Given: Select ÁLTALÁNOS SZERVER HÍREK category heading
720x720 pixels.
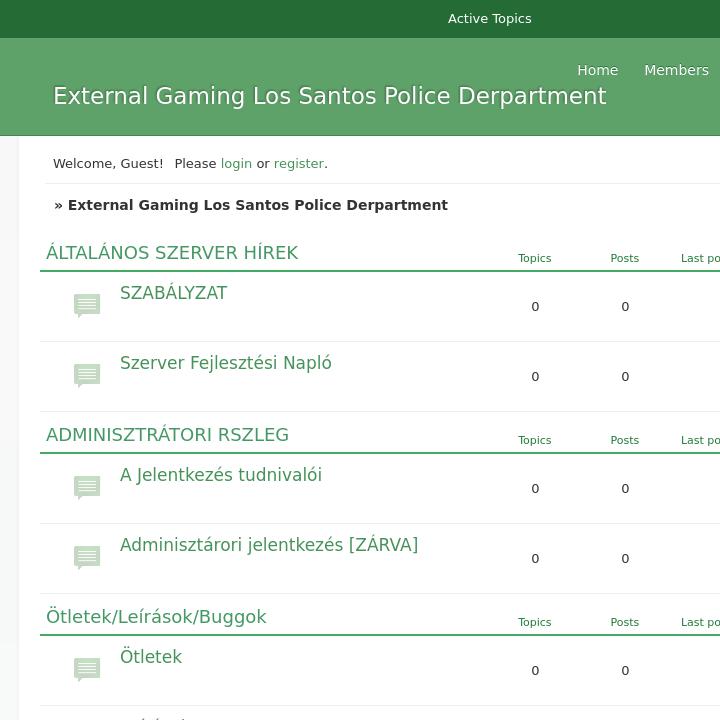Looking at the screenshot, I should (172, 253).
